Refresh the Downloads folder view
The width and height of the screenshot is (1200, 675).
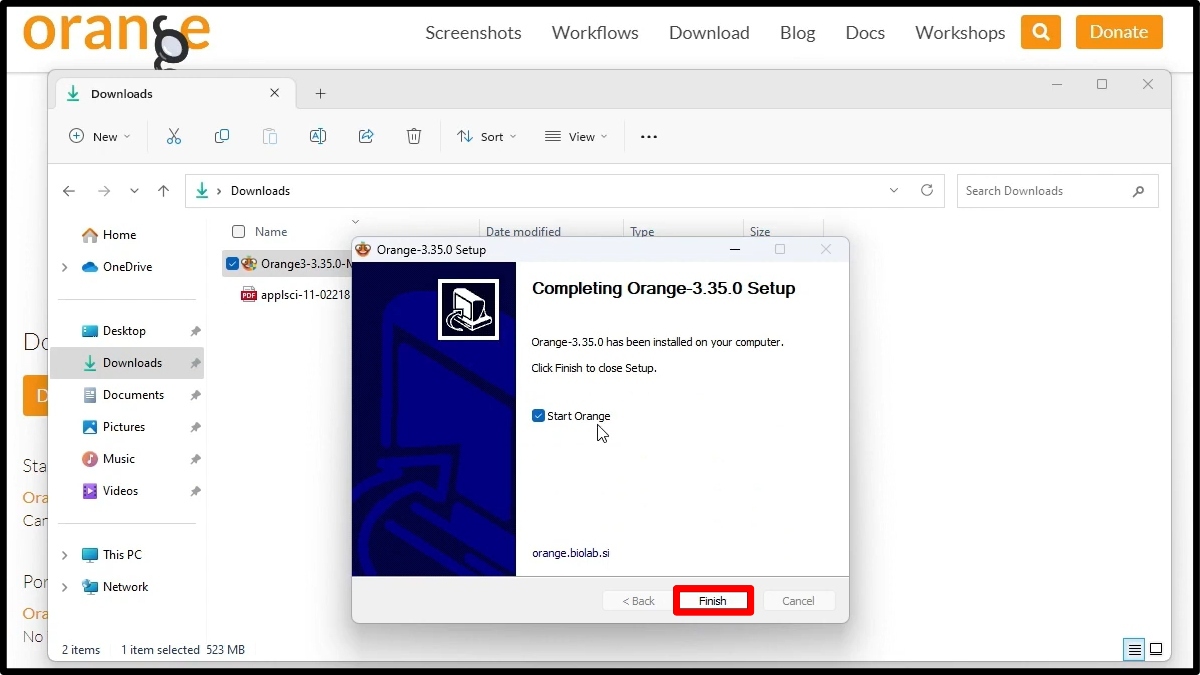tap(927, 190)
